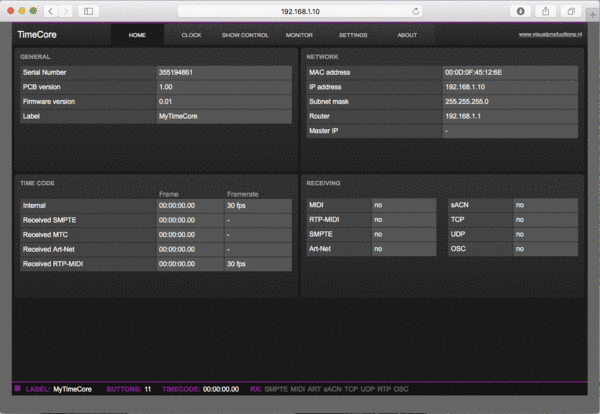Image resolution: width=600 pixels, height=414 pixels.
Task: Toggle the Safari sidebar icon
Action: click(88, 11)
